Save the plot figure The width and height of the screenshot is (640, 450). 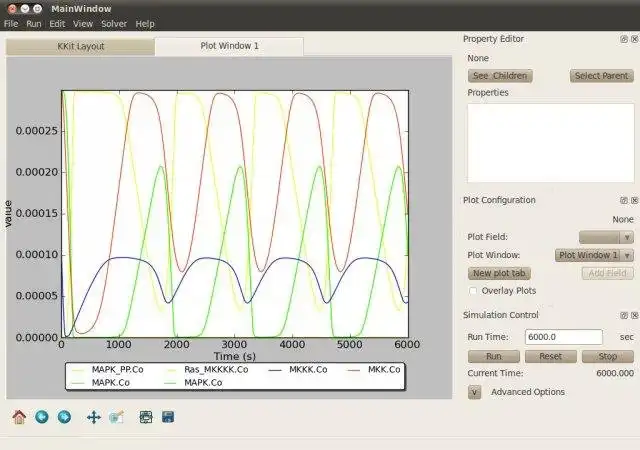168,416
